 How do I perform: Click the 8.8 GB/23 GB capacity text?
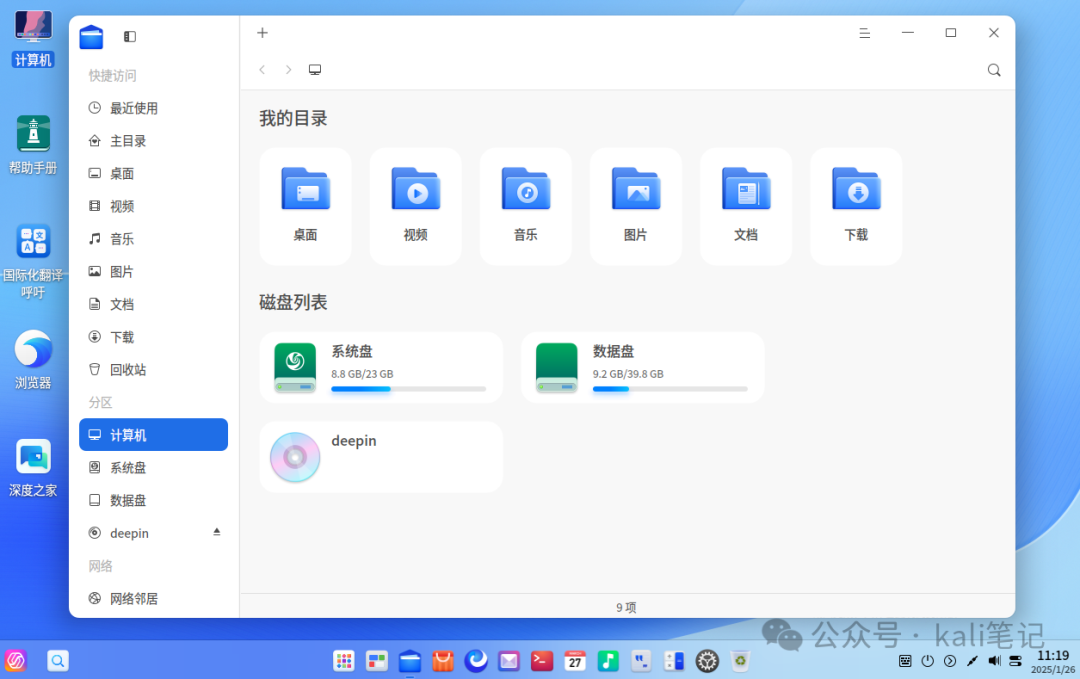click(x=362, y=374)
